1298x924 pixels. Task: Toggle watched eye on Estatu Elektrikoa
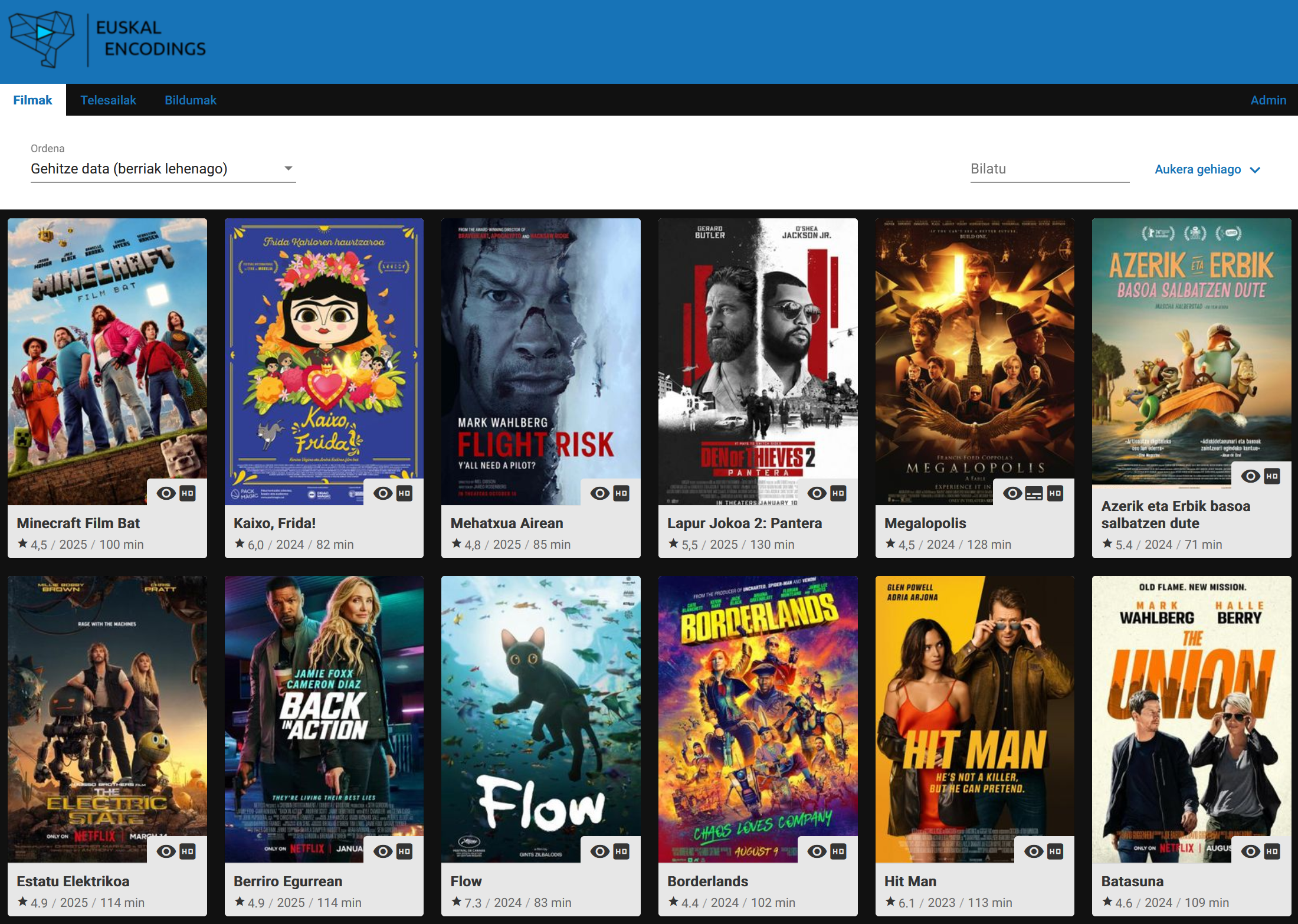[166, 851]
